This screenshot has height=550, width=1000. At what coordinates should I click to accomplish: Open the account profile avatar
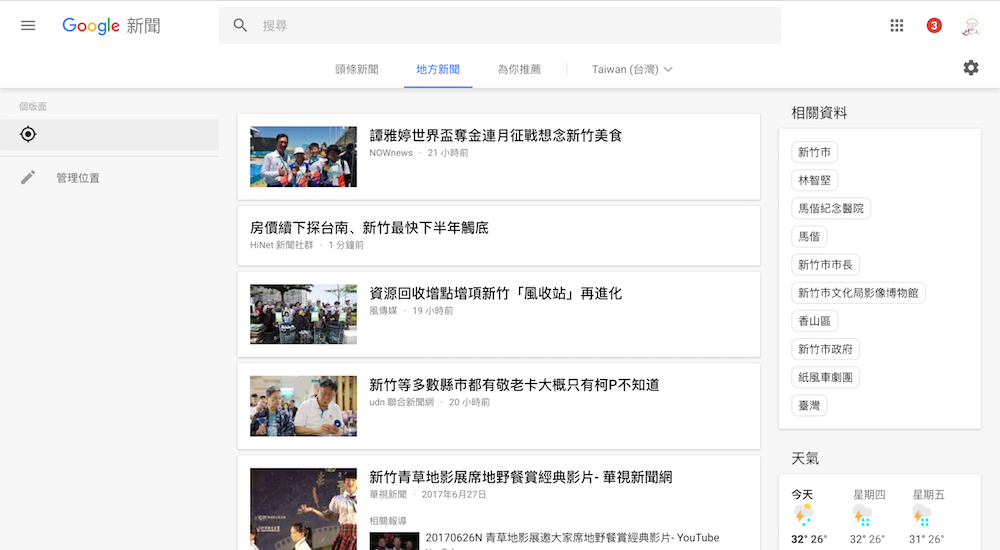(971, 26)
